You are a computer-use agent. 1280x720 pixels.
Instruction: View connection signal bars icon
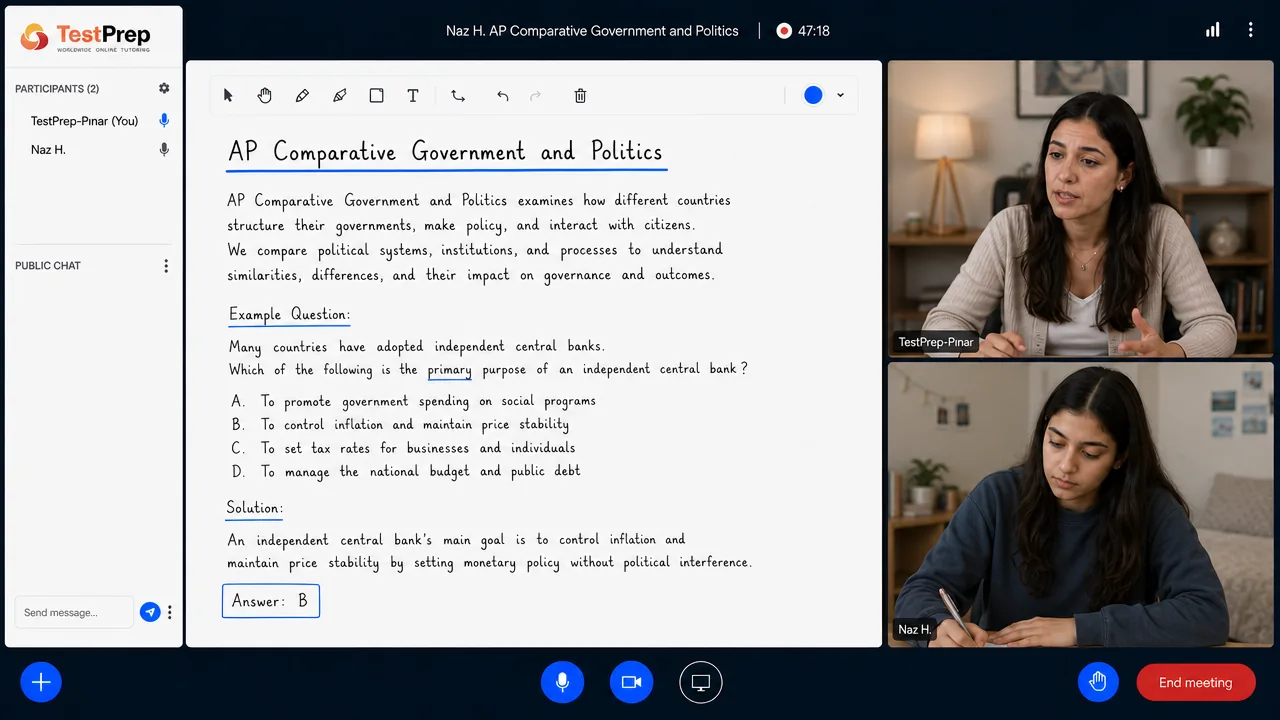tap(1213, 30)
